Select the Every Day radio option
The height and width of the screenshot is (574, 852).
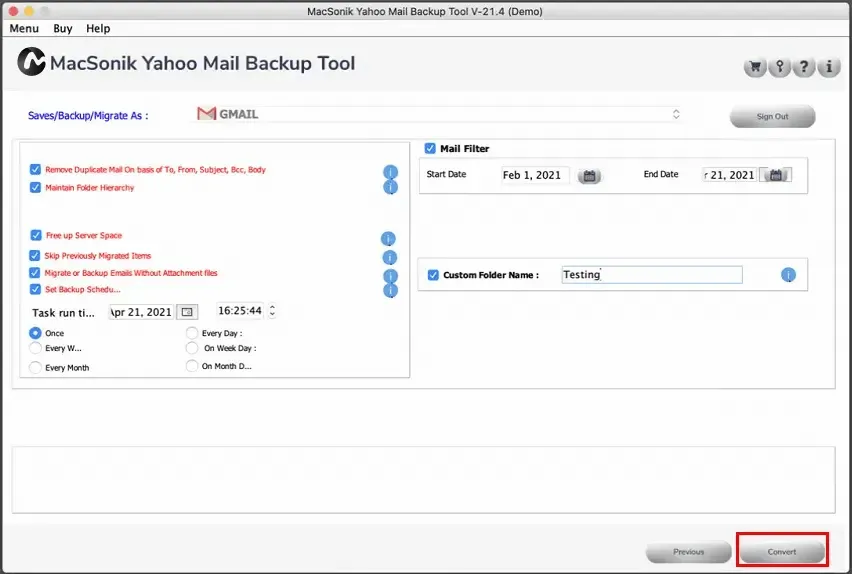pos(192,333)
